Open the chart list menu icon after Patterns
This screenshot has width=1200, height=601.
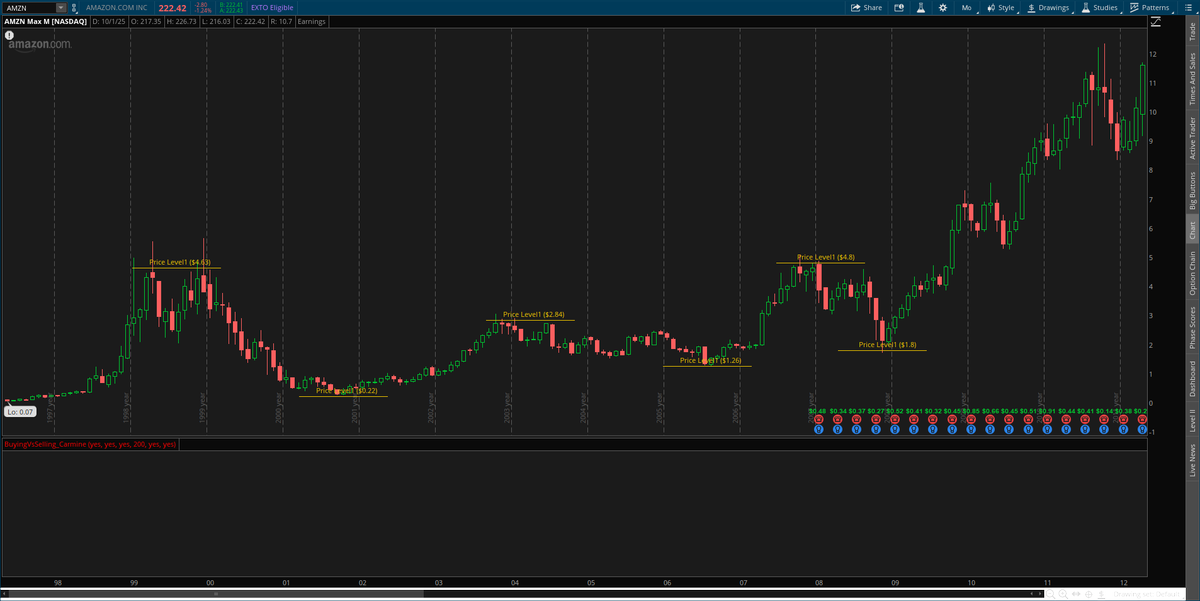[x=1188, y=7]
